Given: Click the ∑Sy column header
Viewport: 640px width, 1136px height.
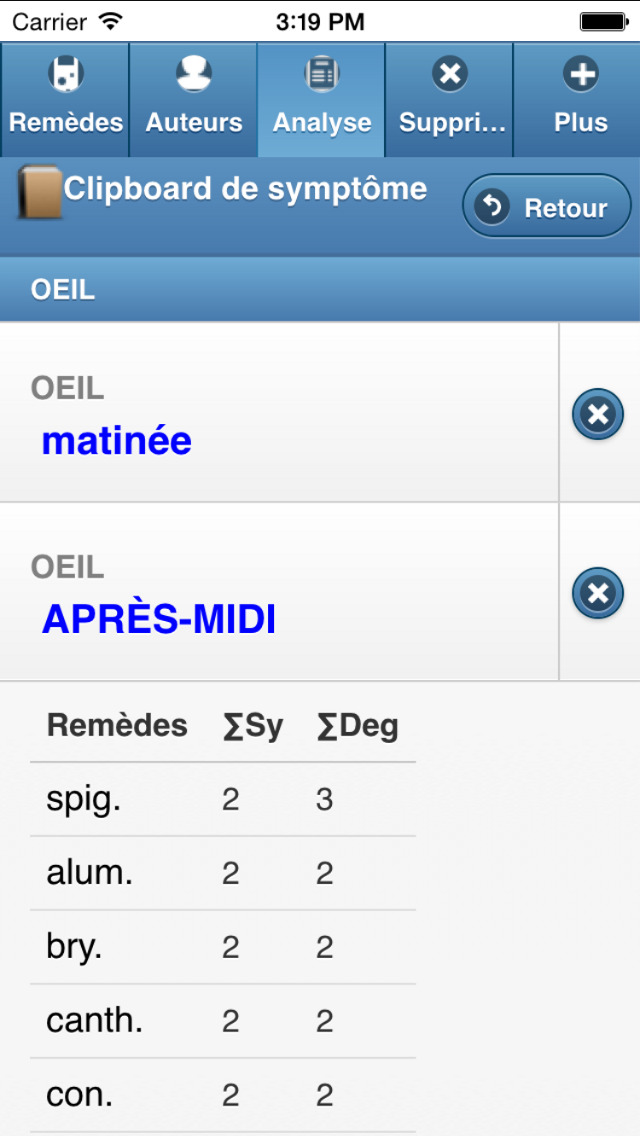Looking at the screenshot, I should pos(253,726).
